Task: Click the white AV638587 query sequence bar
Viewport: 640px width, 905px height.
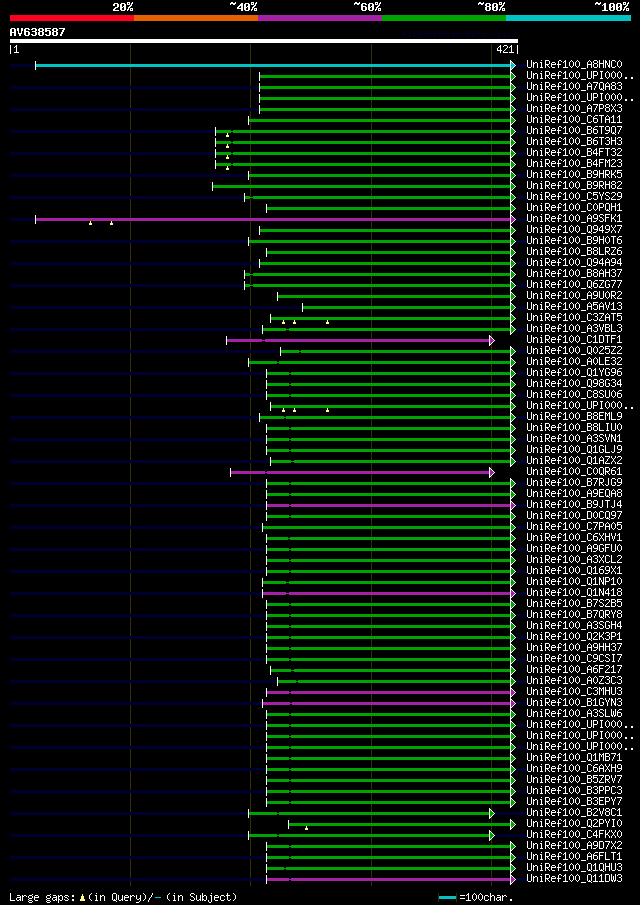Action: point(264,41)
